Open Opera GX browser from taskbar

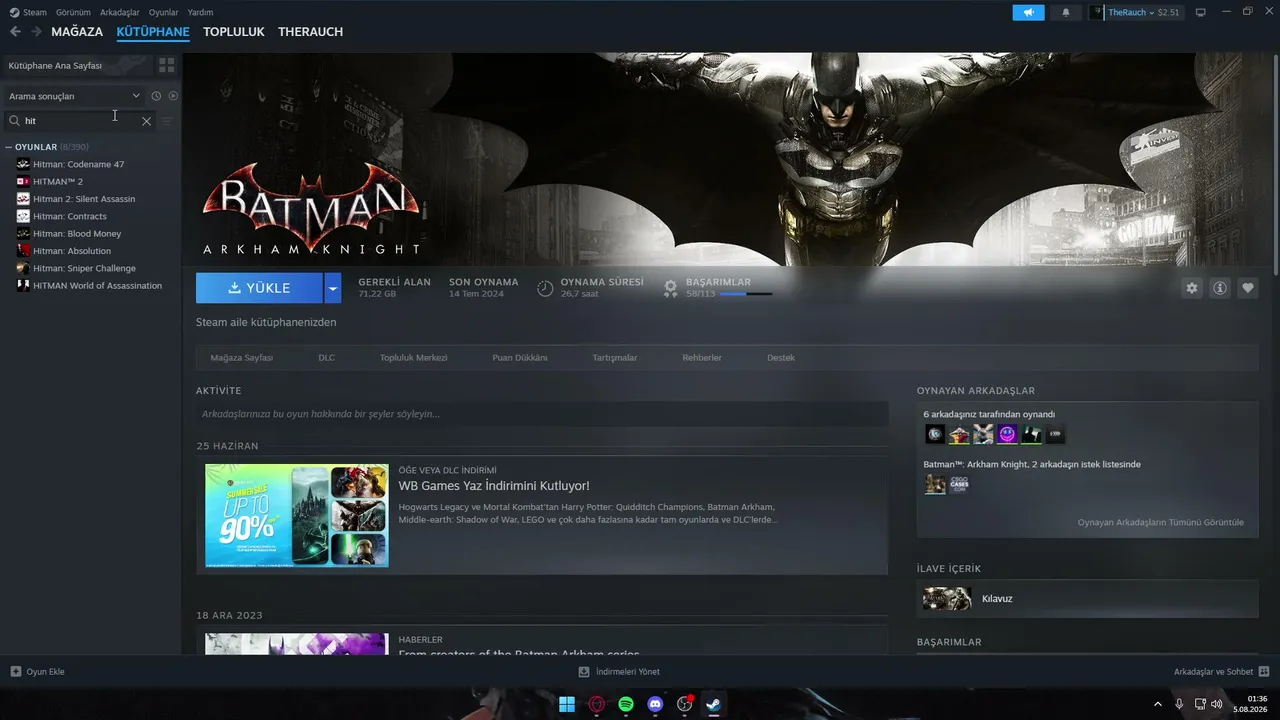pos(597,704)
